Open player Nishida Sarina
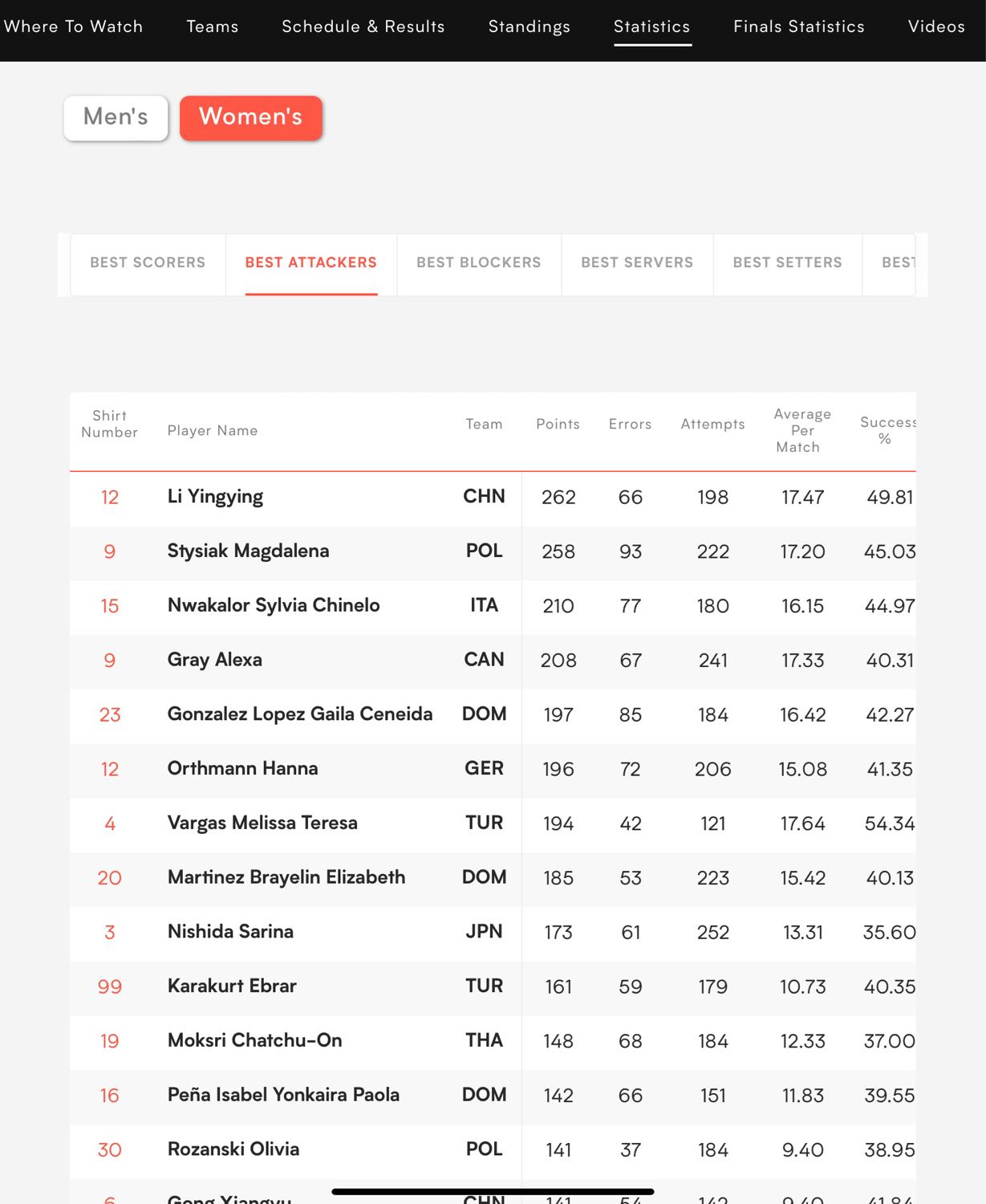Screen dimensions: 986x1204 tap(231, 932)
